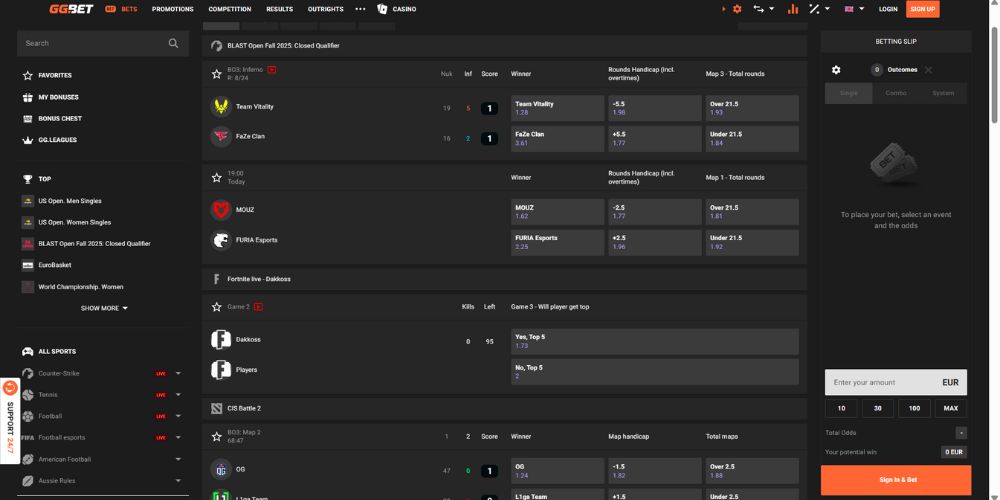The image size is (1000, 500).
Task: Expand SHOW MORE in TOP list
Action: 104,308
